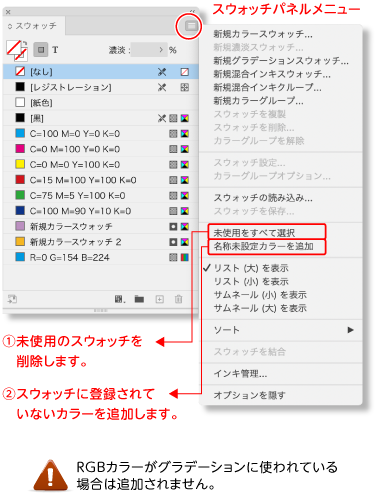Choose 名称未設定カラーを追加 menu item
378x494 pixels.
tap(263, 246)
